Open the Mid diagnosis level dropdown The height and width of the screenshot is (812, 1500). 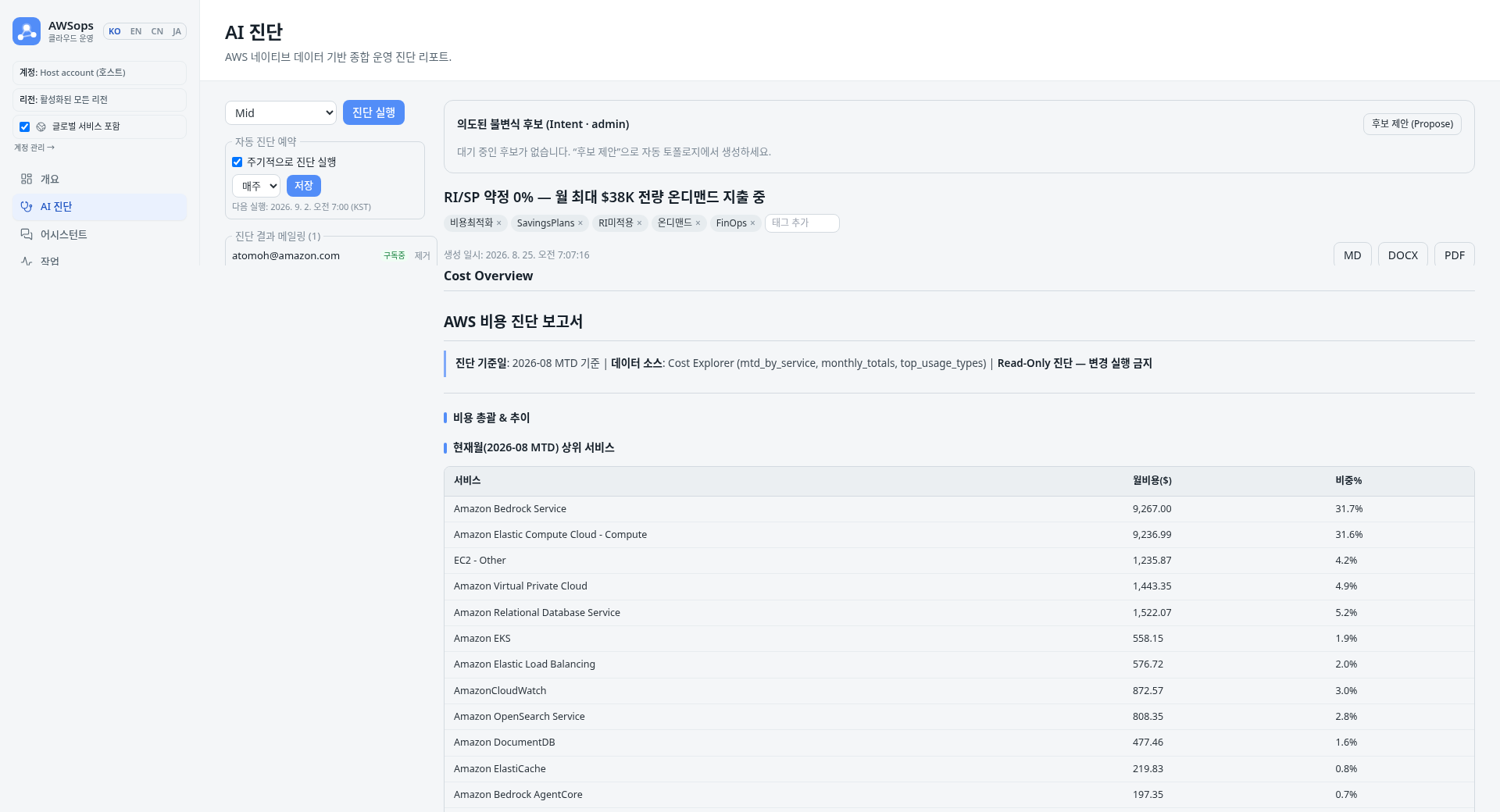280,112
